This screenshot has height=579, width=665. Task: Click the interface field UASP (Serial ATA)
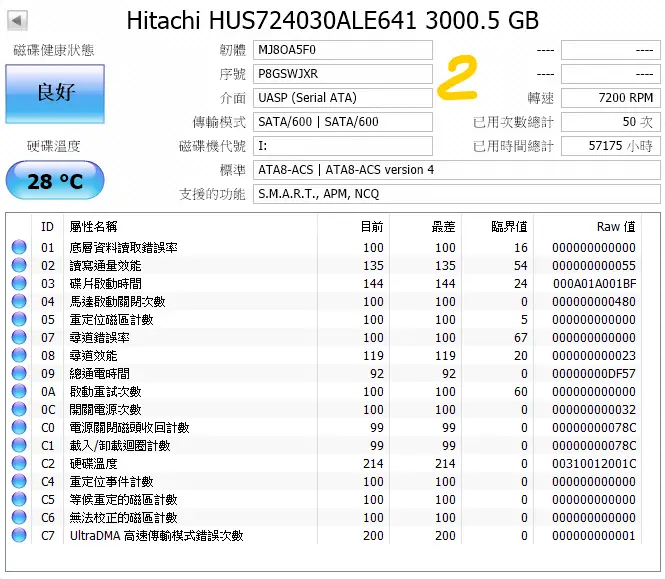343,98
